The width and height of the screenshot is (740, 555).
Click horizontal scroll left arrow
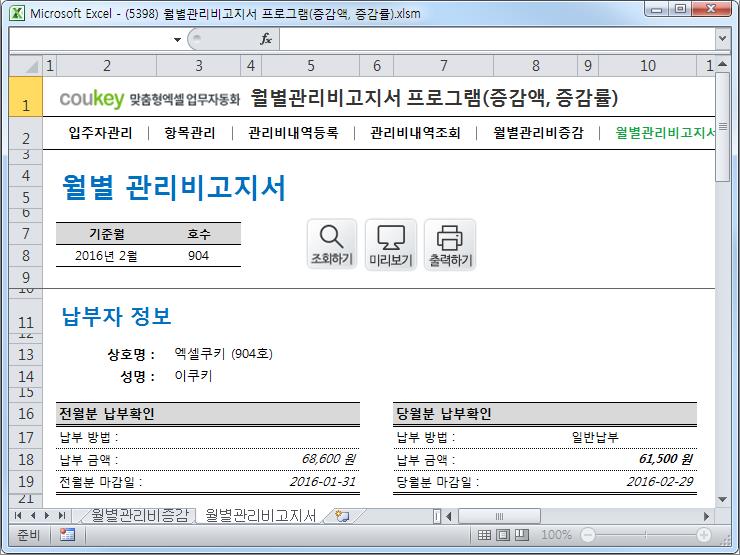coord(449,516)
